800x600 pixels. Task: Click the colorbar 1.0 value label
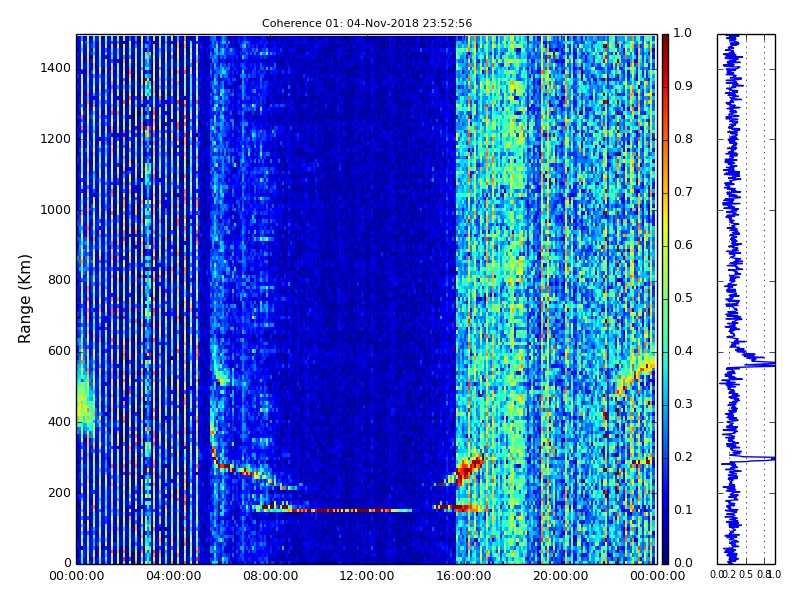pyautogui.click(x=683, y=33)
